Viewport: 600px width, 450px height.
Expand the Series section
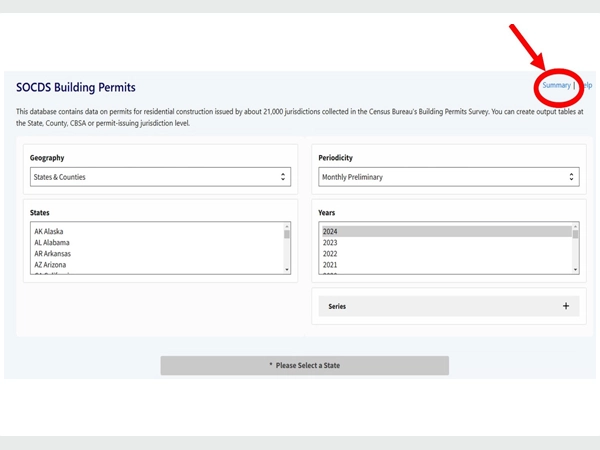pyautogui.click(x=449, y=306)
